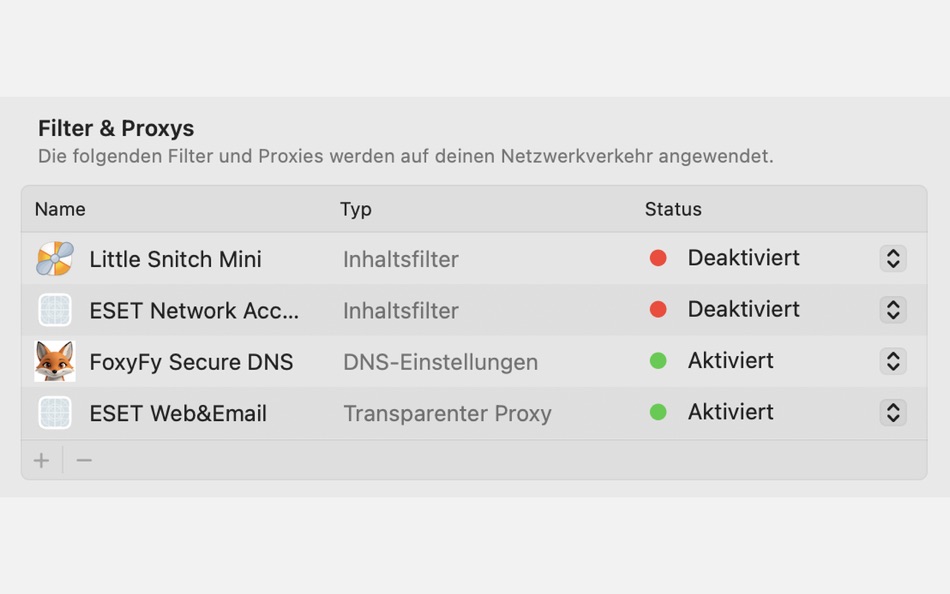Viewport: 950px width, 594px height.
Task: Click the green dot beside ESET Web&Email
Action: click(x=657, y=411)
